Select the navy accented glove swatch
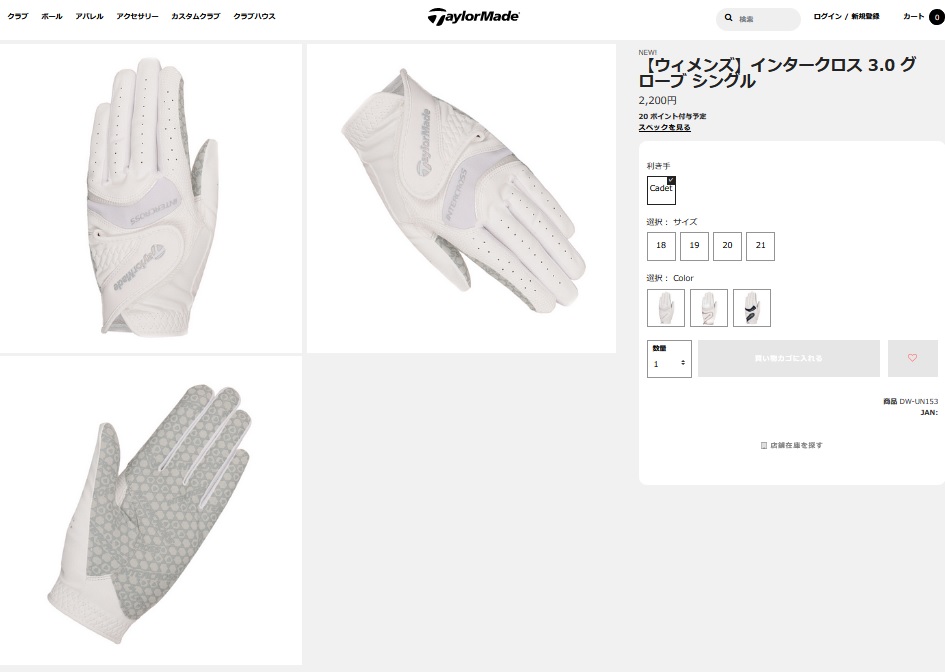 752,307
